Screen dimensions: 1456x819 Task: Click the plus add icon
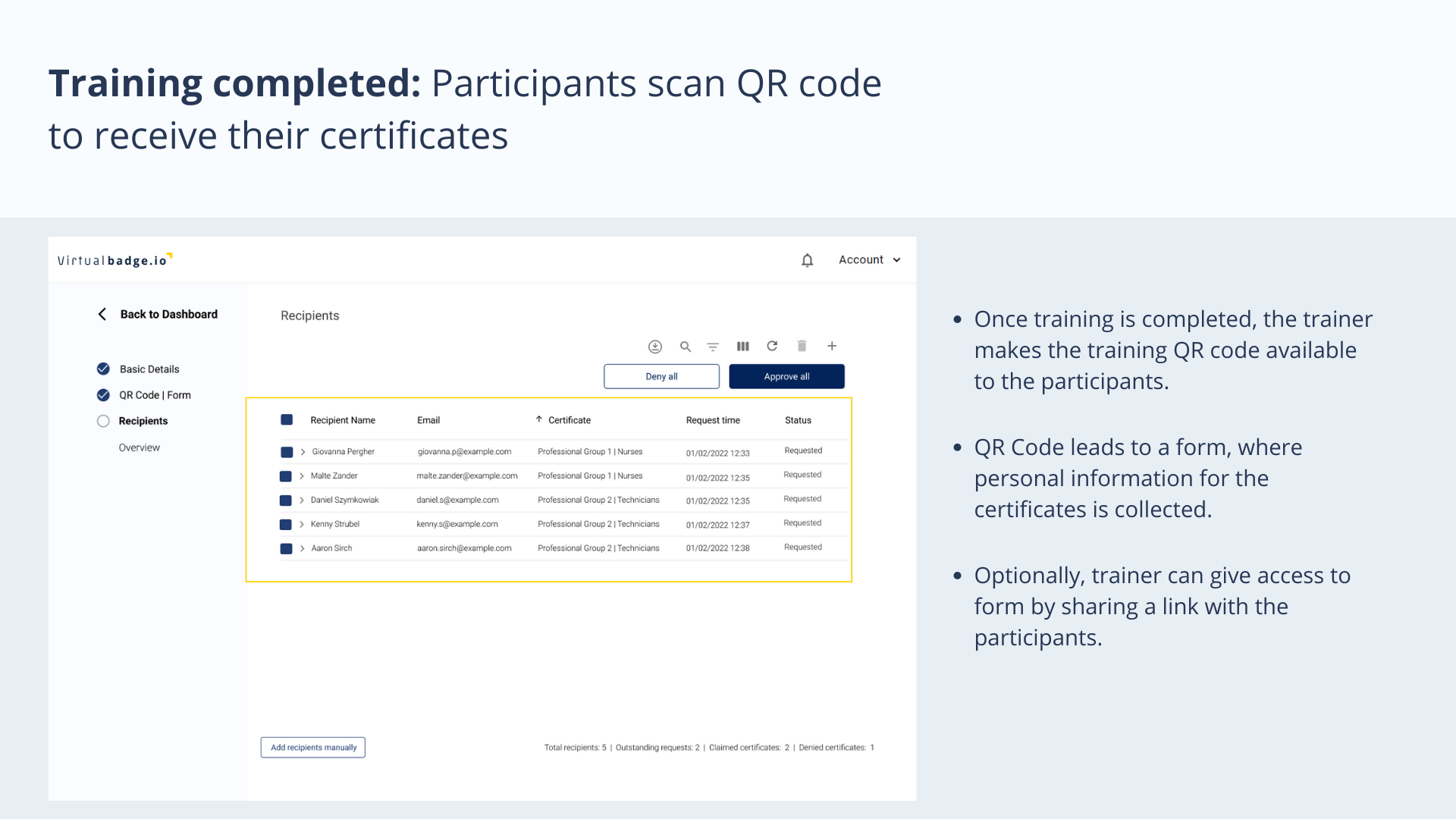(x=832, y=346)
